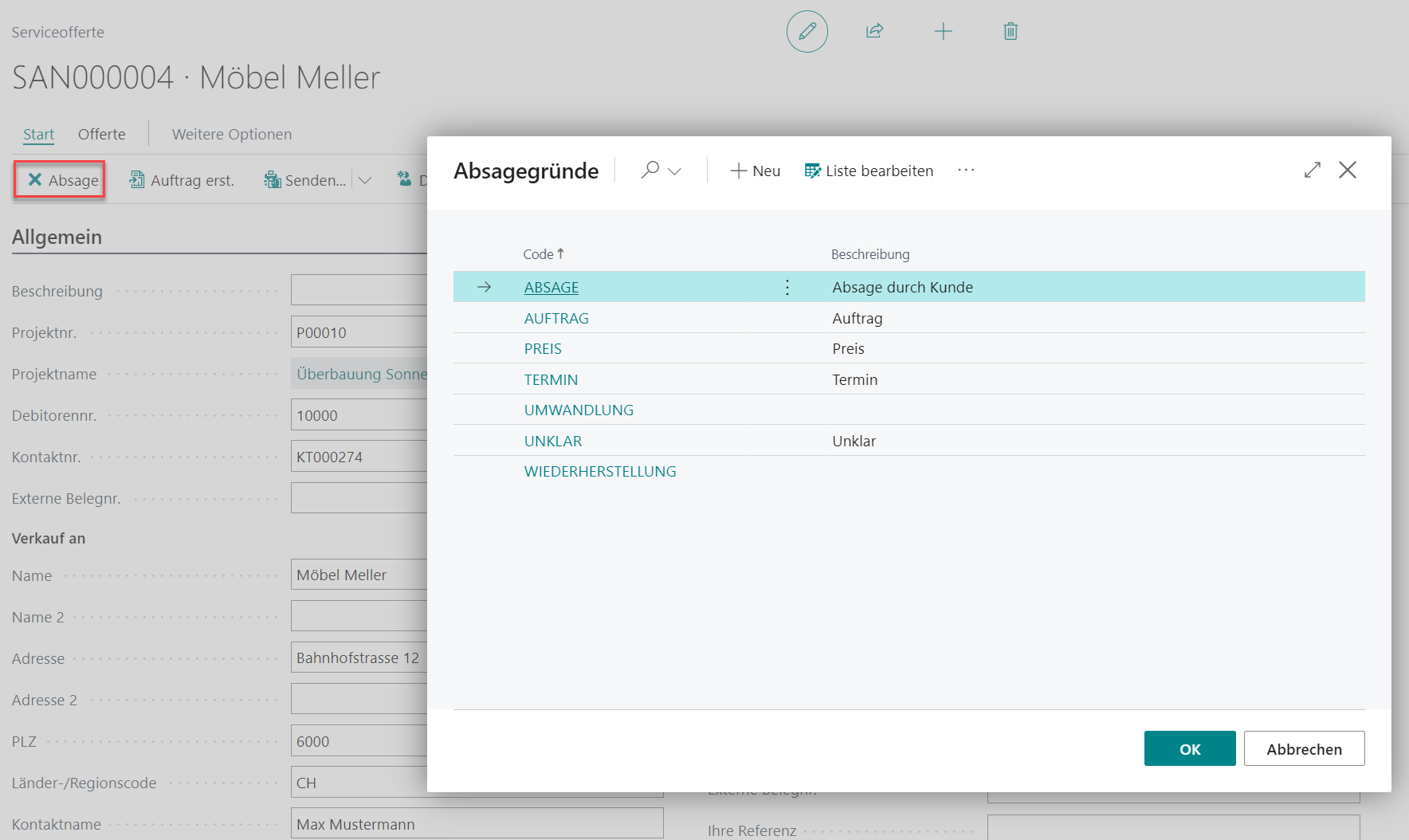The height and width of the screenshot is (840, 1409).
Task: Confirm with the OK button
Action: pyautogui.click(x=1190, y=748)
